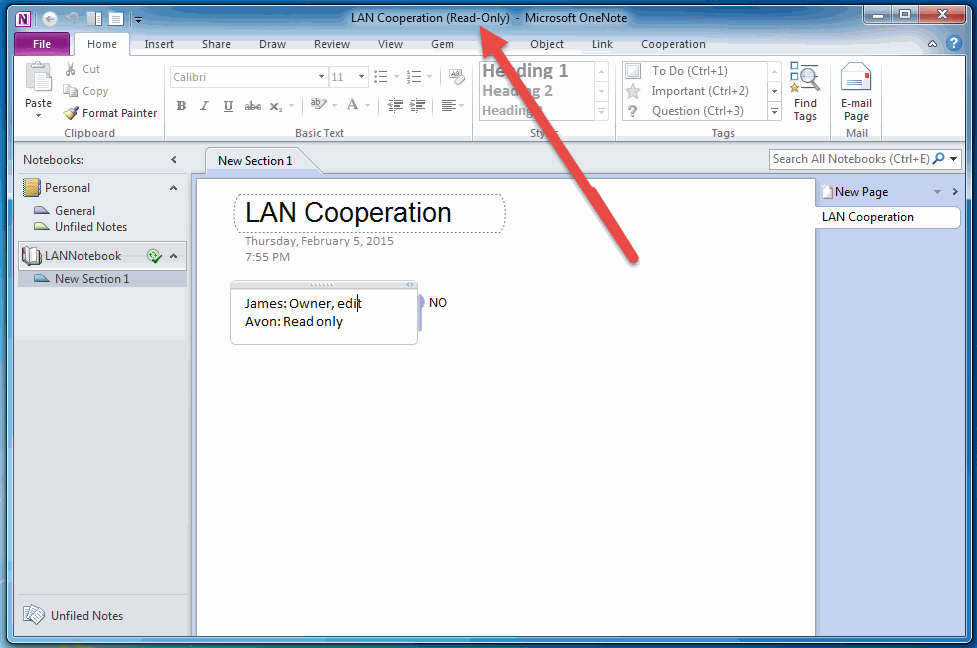977x648 pixels.
Task: Open the General section in Personal
Action: point(75,211)
